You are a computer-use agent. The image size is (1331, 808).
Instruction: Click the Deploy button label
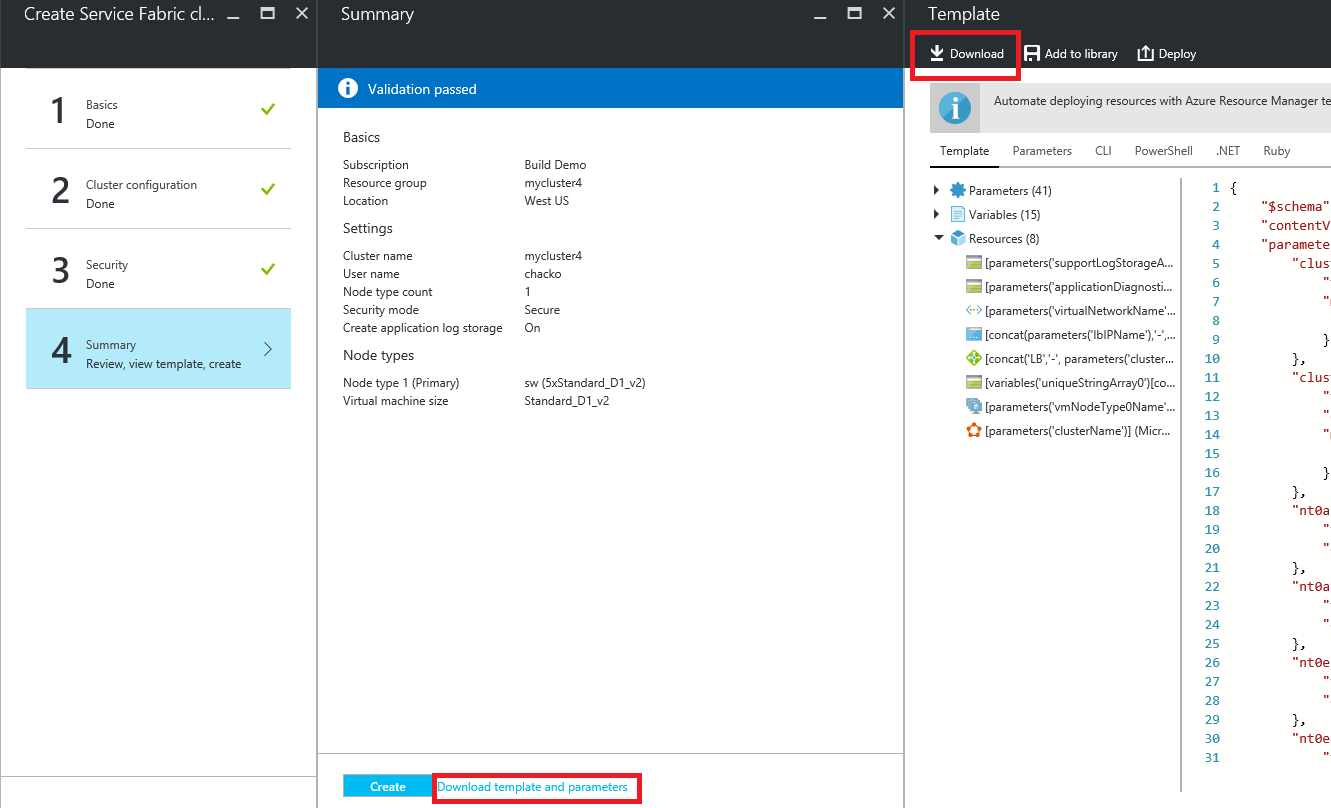[x=1177, y=54]
